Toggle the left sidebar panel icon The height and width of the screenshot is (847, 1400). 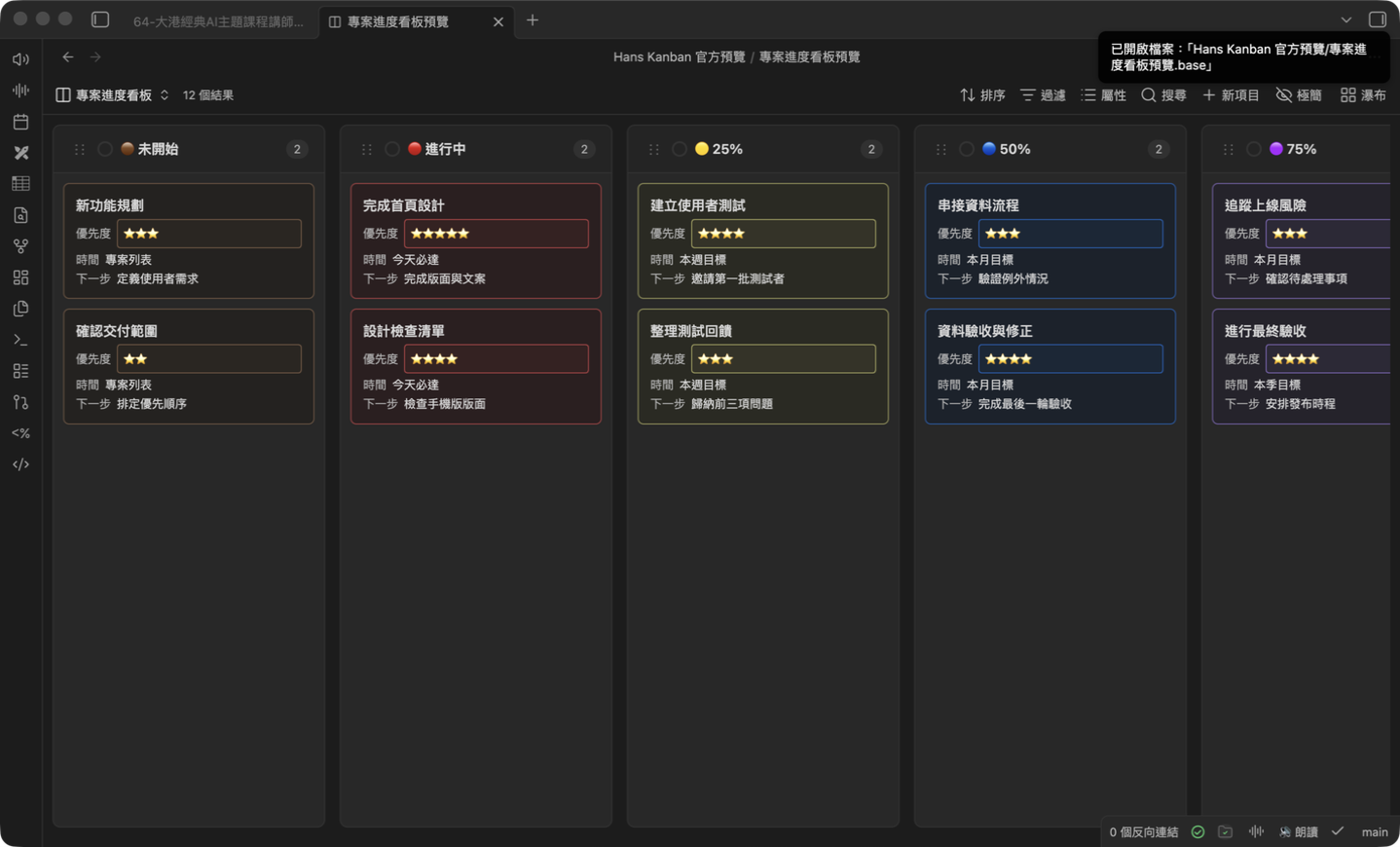(100, 19)
